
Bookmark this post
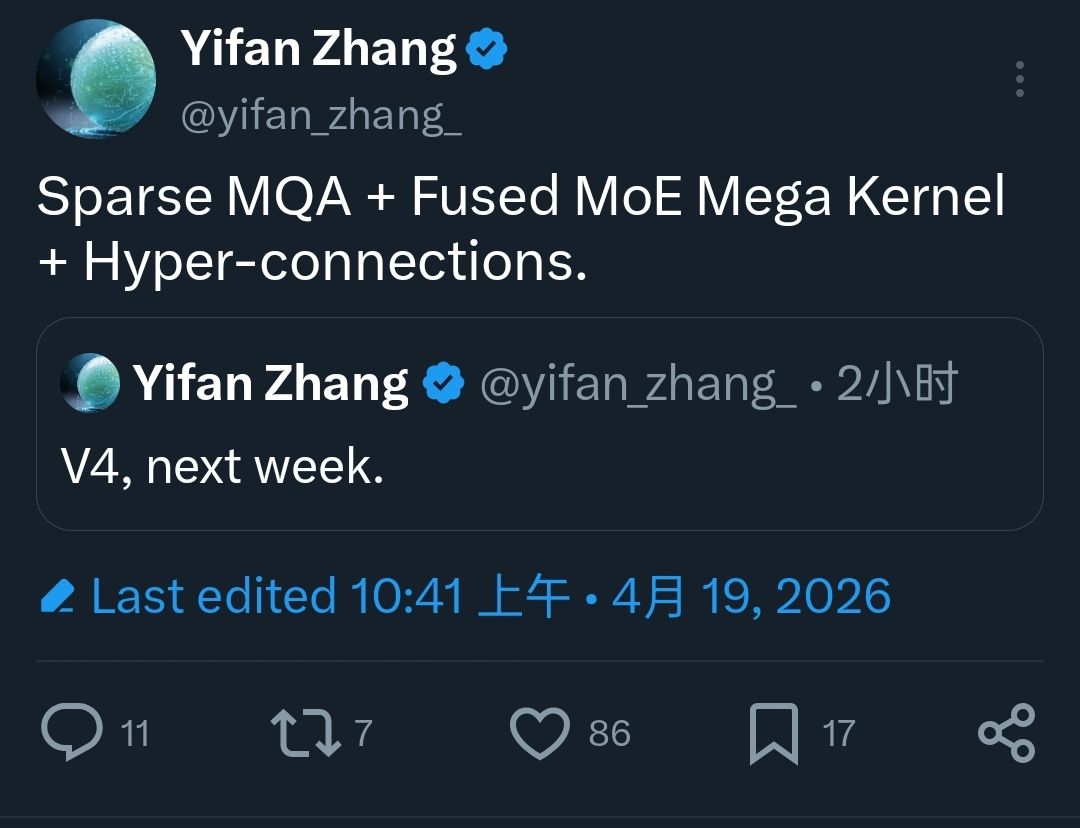click(773, 733)
